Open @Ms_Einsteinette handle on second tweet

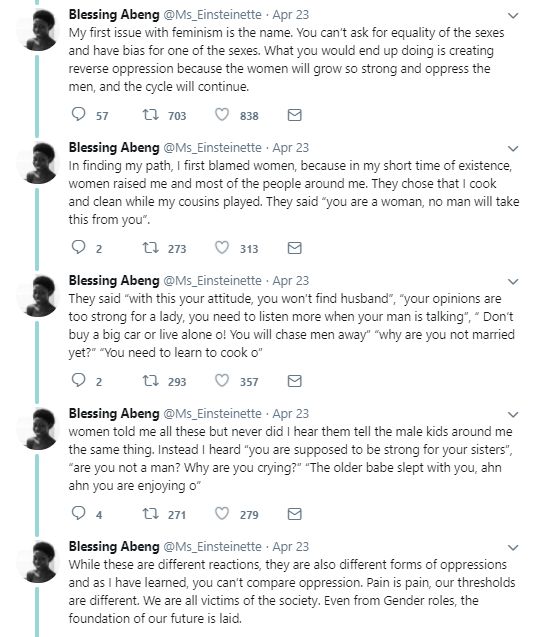pyautogui.click(x=212, y=148)
